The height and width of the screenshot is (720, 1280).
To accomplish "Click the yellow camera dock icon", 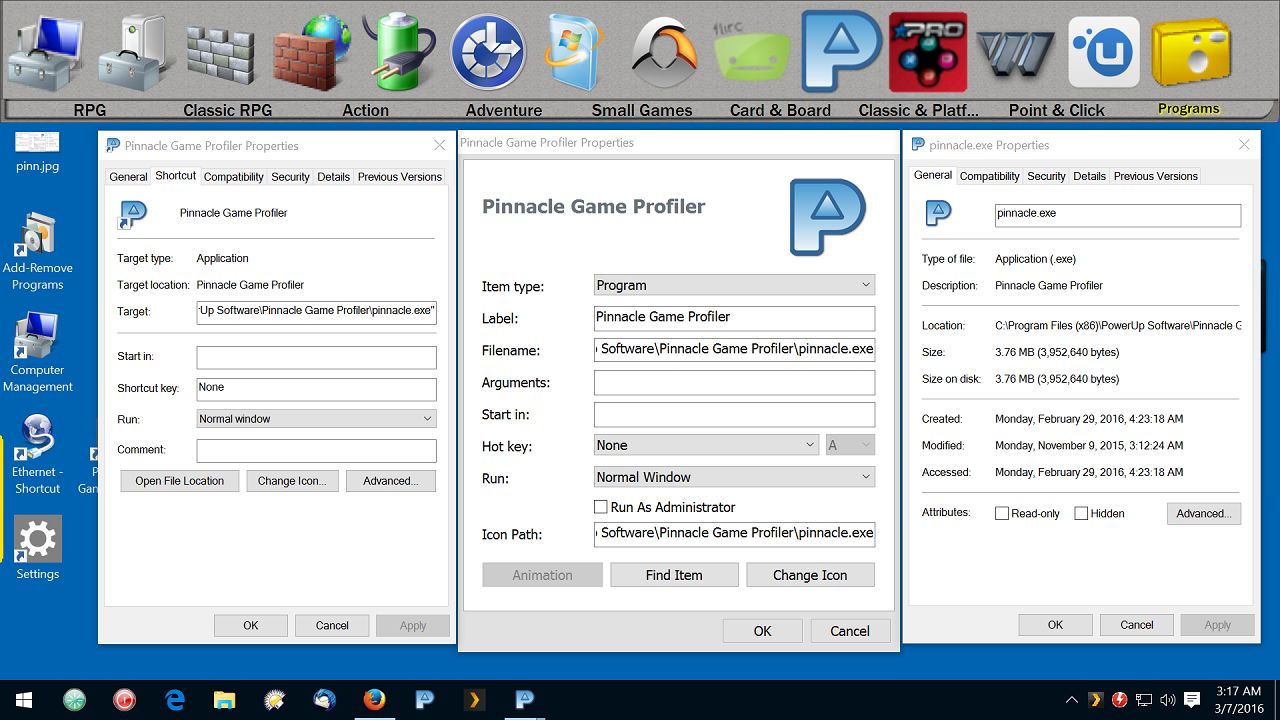I will pyautogui.click(x=1189, y=54).
